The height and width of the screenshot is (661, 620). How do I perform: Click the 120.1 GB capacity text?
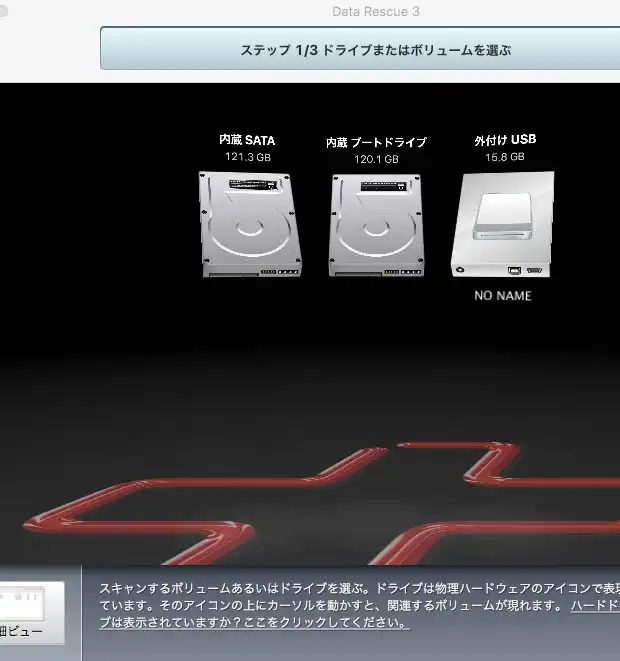376,159
